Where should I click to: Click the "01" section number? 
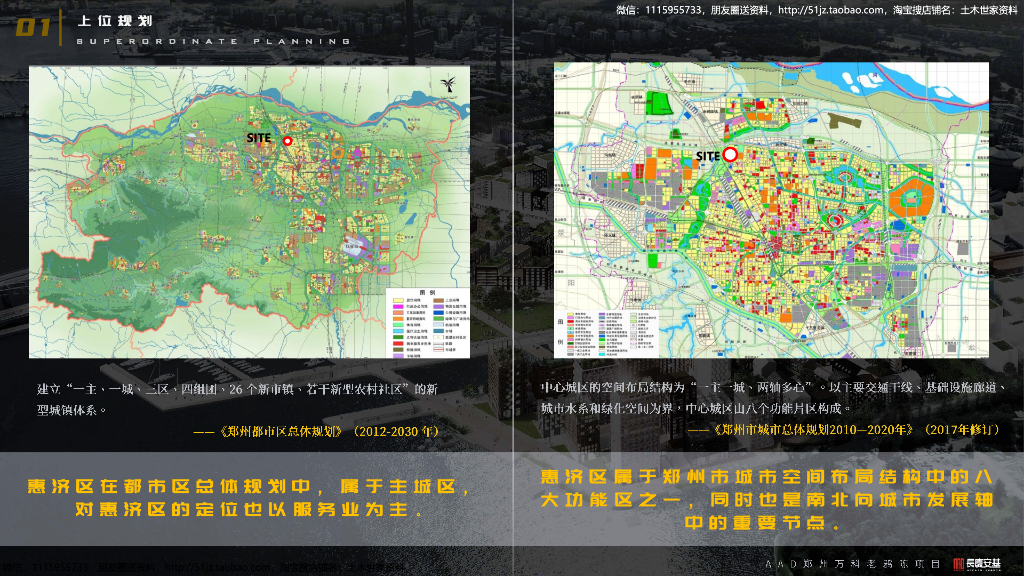(33, 27)
